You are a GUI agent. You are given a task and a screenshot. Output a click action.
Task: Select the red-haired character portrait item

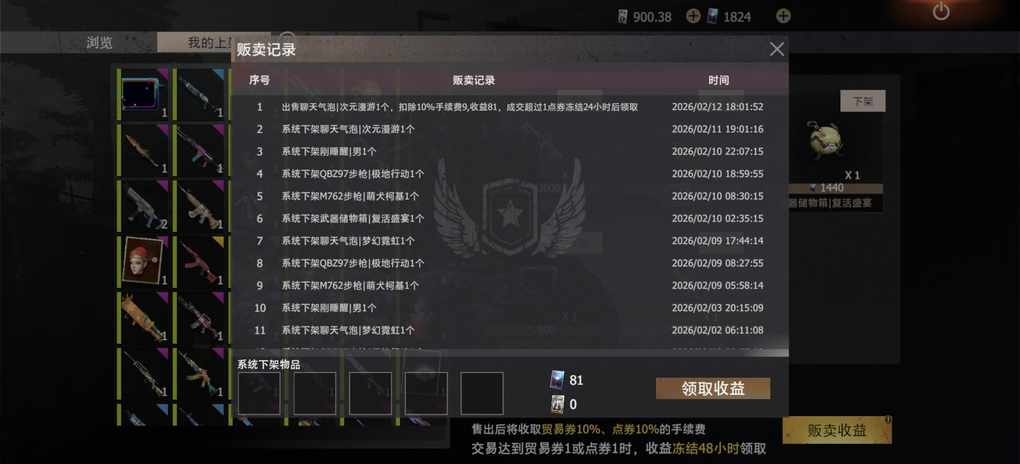point(142,260)
